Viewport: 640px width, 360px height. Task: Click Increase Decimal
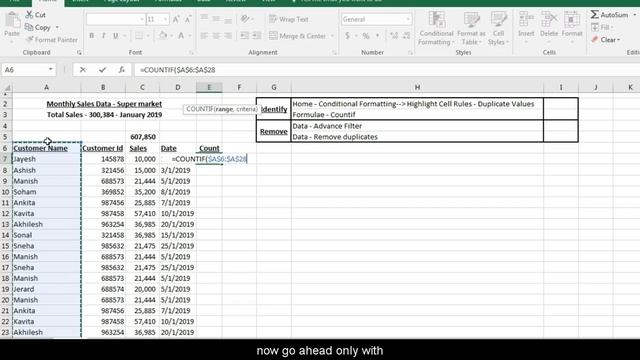[394, 36]
